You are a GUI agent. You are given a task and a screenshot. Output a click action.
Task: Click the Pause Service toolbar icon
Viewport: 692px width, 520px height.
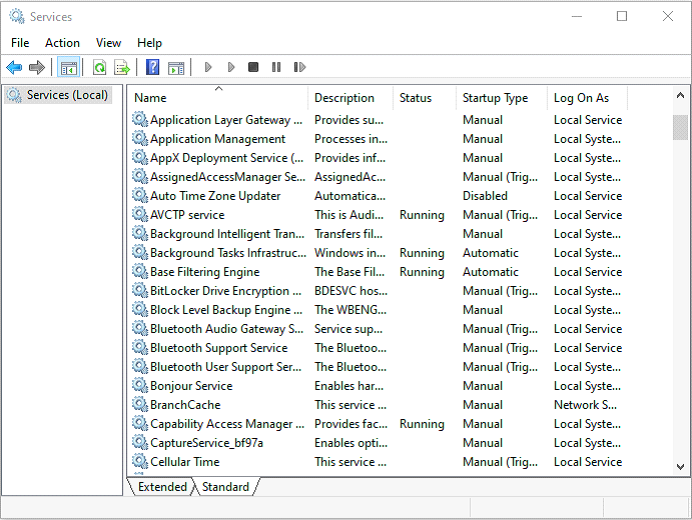276,67
